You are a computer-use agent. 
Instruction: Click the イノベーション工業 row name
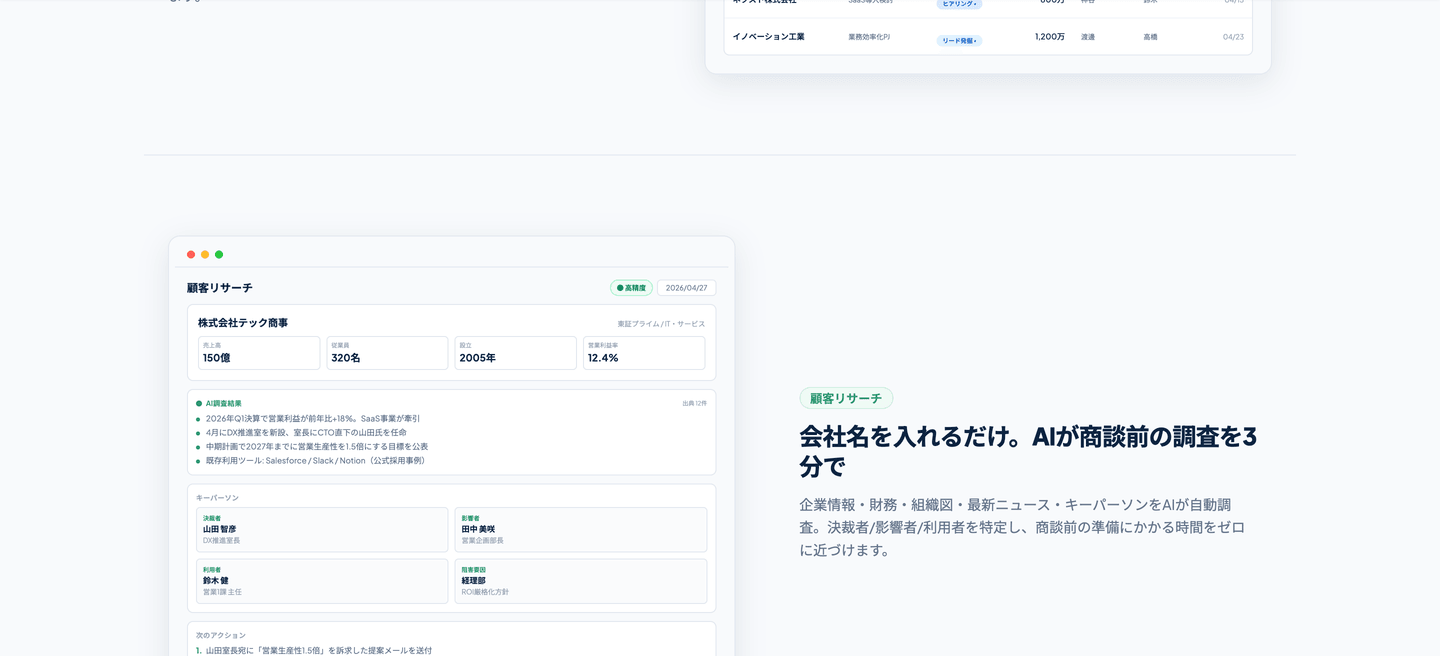768,37
